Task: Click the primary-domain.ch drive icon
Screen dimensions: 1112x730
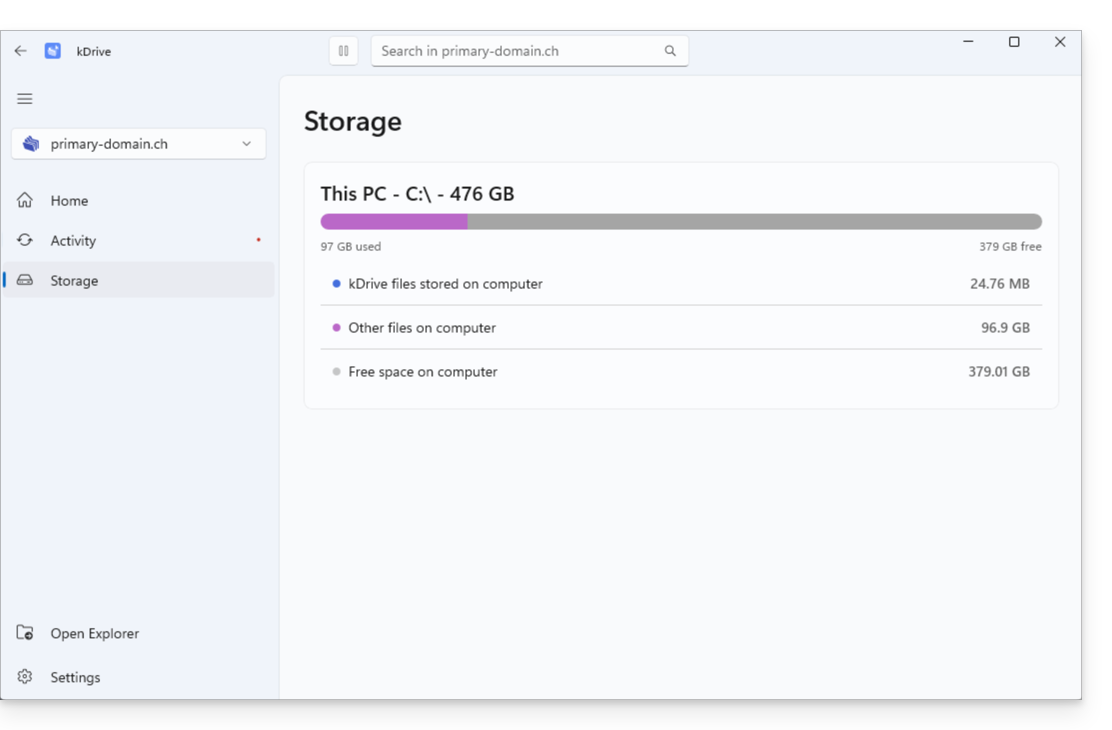Action: [x=31, y=144]
